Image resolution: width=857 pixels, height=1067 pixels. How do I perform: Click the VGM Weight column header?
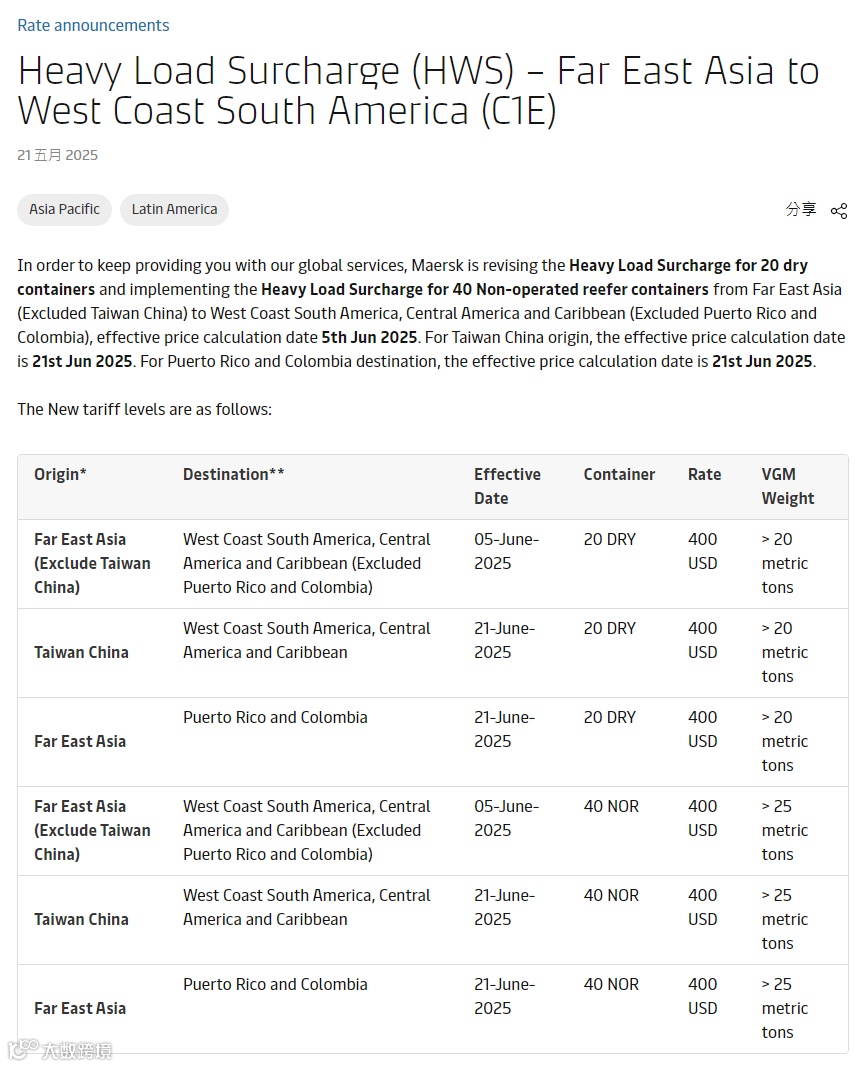point(788,487)
